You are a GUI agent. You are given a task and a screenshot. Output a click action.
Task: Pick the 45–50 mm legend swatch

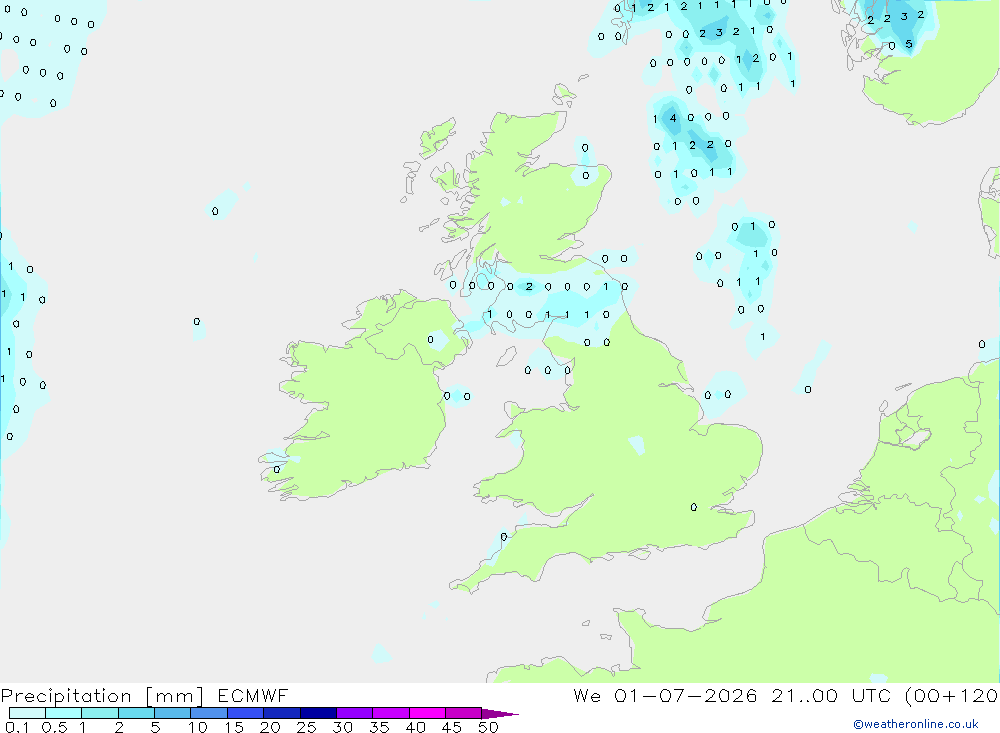(x=464, y=713)
